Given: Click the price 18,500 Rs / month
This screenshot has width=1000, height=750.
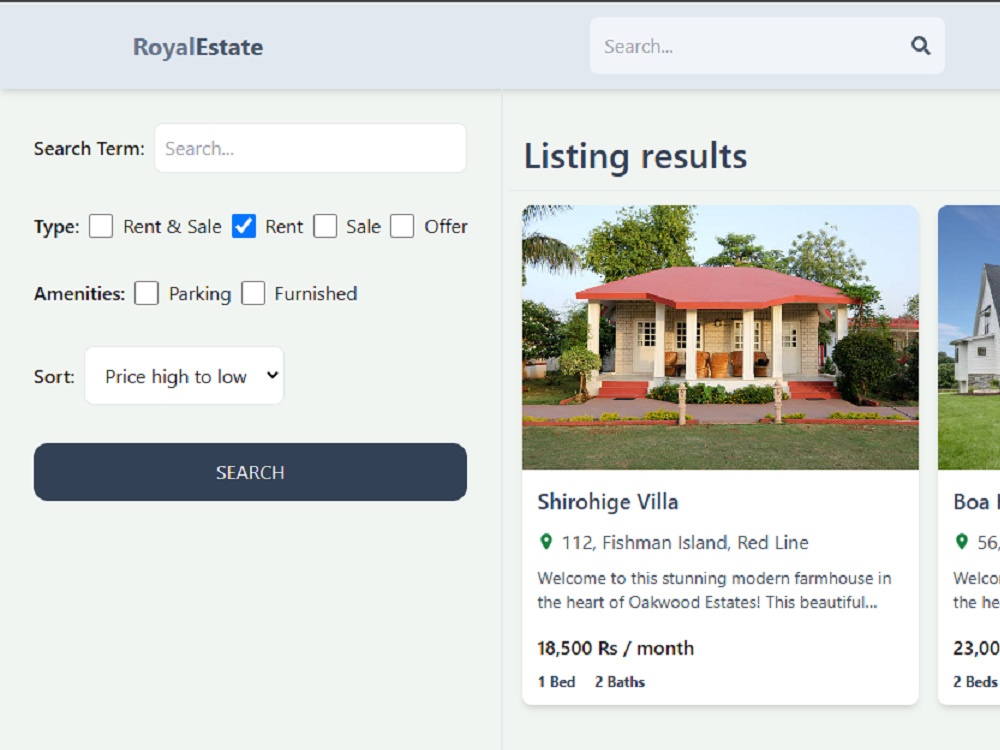Looking at the screenshot, I should click(x=615, y=648).
